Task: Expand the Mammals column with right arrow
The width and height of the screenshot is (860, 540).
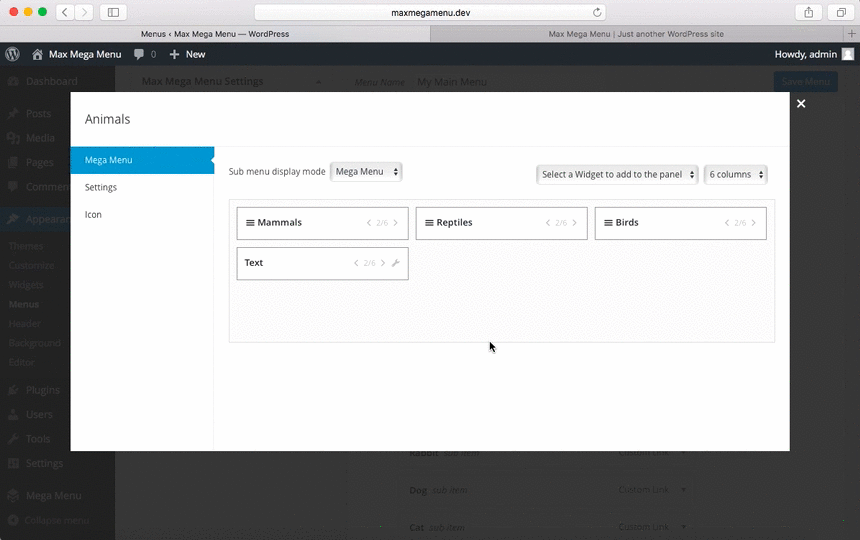Action: click(x=395, y=223)
